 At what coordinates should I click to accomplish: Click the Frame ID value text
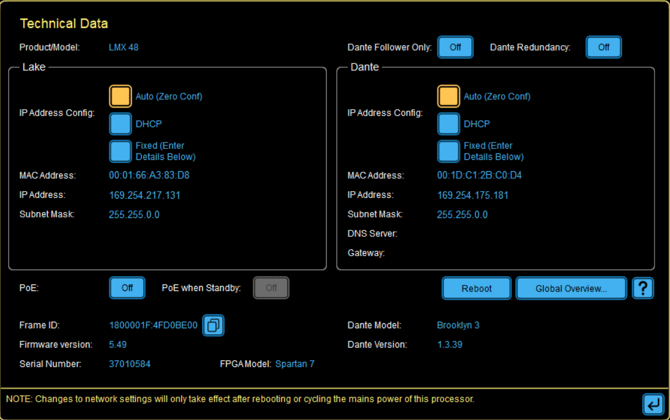click(x=153, y=325)
